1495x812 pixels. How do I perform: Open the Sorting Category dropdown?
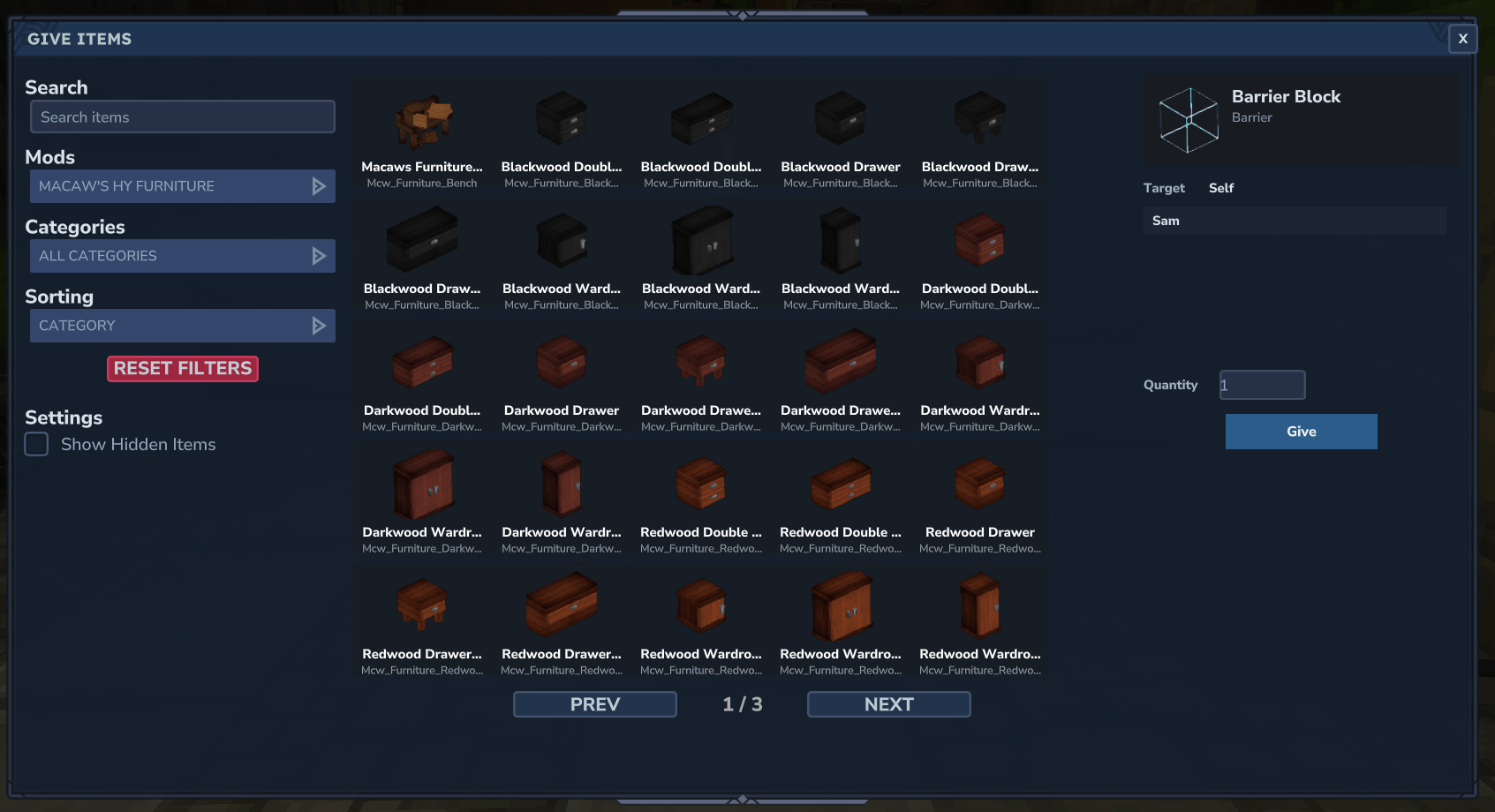coord(182,326)
